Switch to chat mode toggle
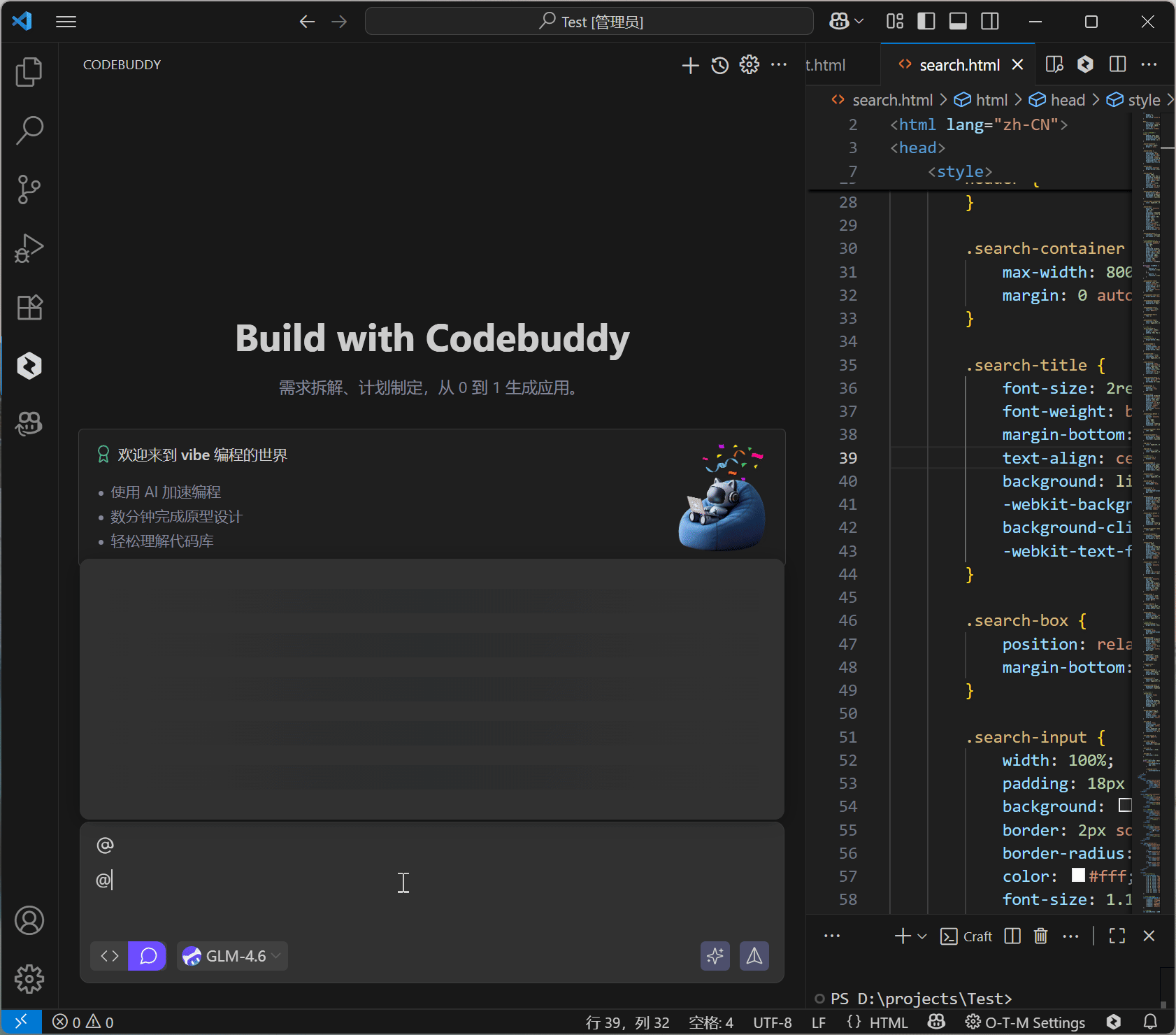Screen dimensions: 1176x1035 pos(148,956)
